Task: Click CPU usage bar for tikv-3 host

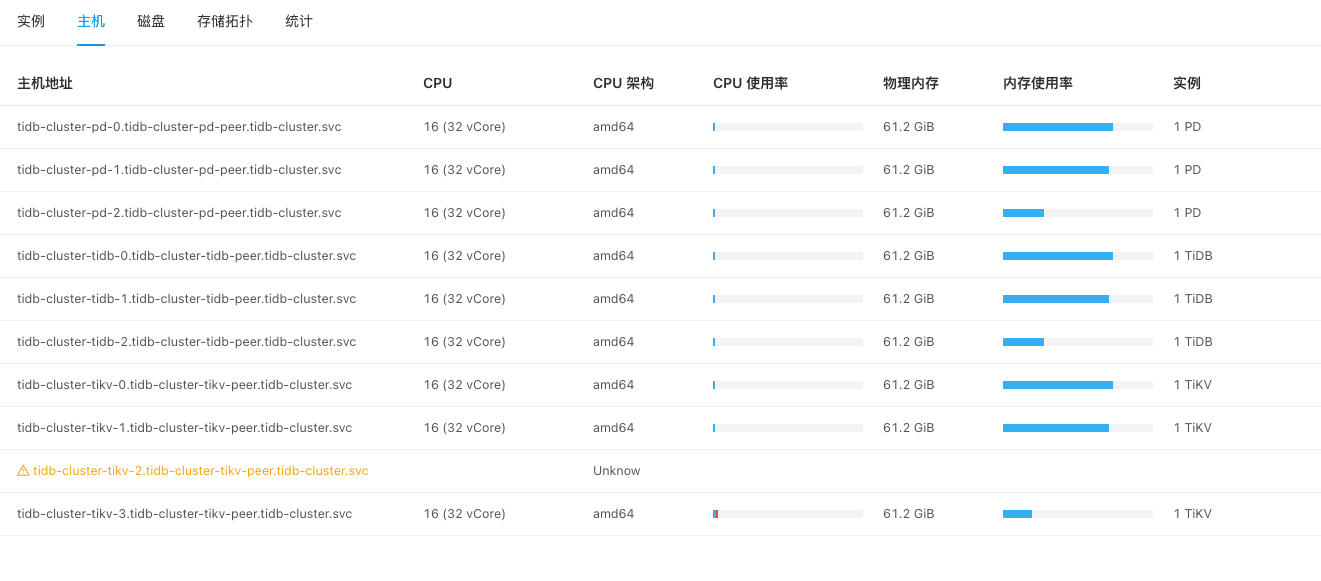Action: pos(787,514)
